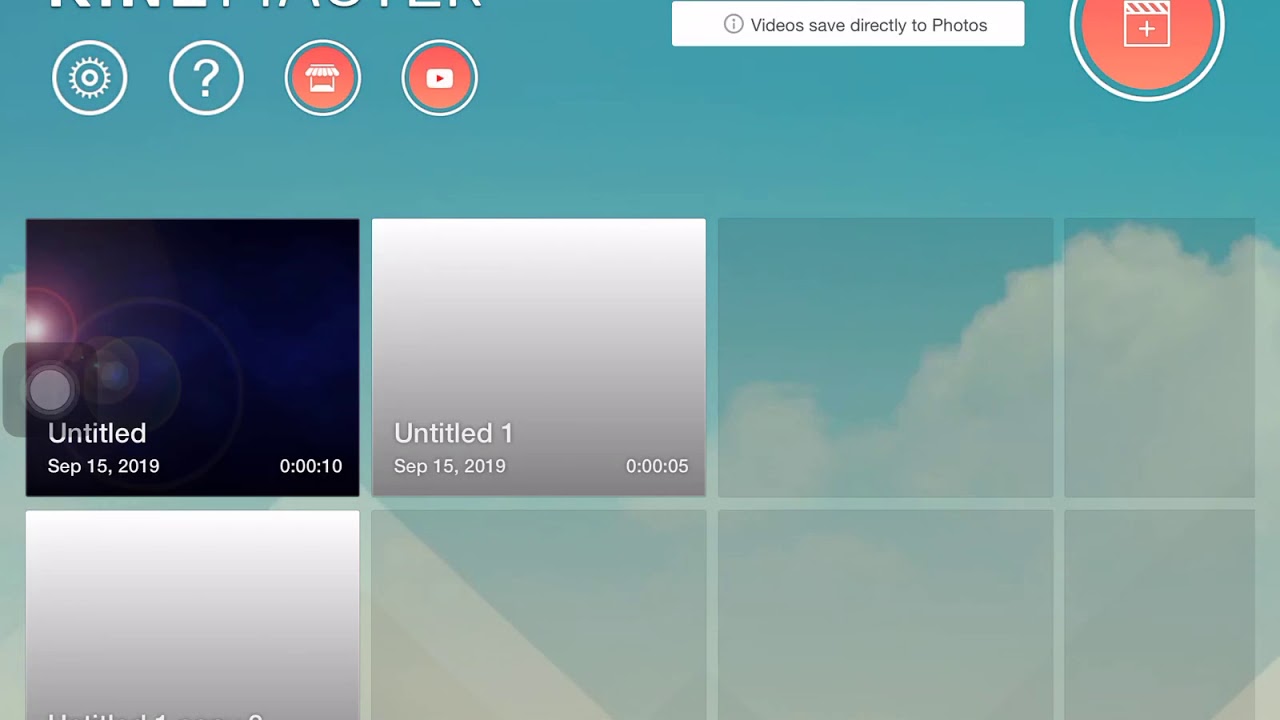Open the YouTube channel icon
Screen dimensions: 1280x720
tap(440, 78)
